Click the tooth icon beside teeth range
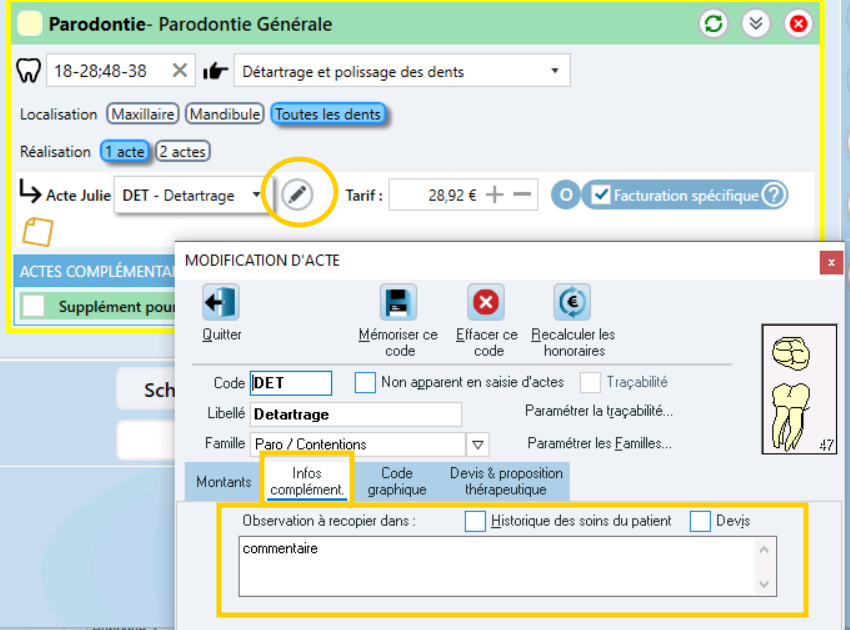Image resolution: width=850 pixels, height=630 pixels. (29, 70)
